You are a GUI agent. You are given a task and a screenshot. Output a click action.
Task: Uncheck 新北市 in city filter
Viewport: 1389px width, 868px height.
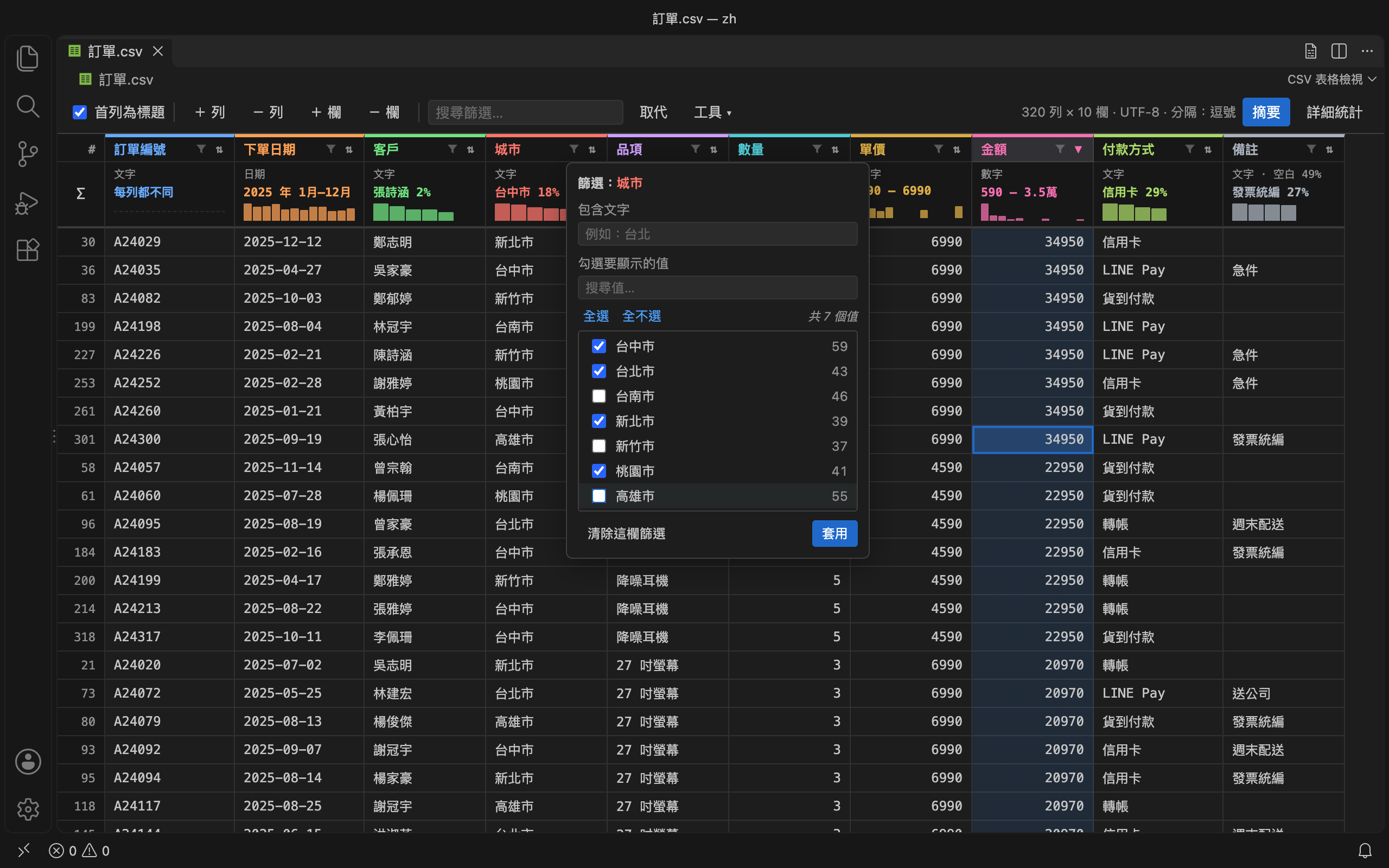(x=598, y=421)
